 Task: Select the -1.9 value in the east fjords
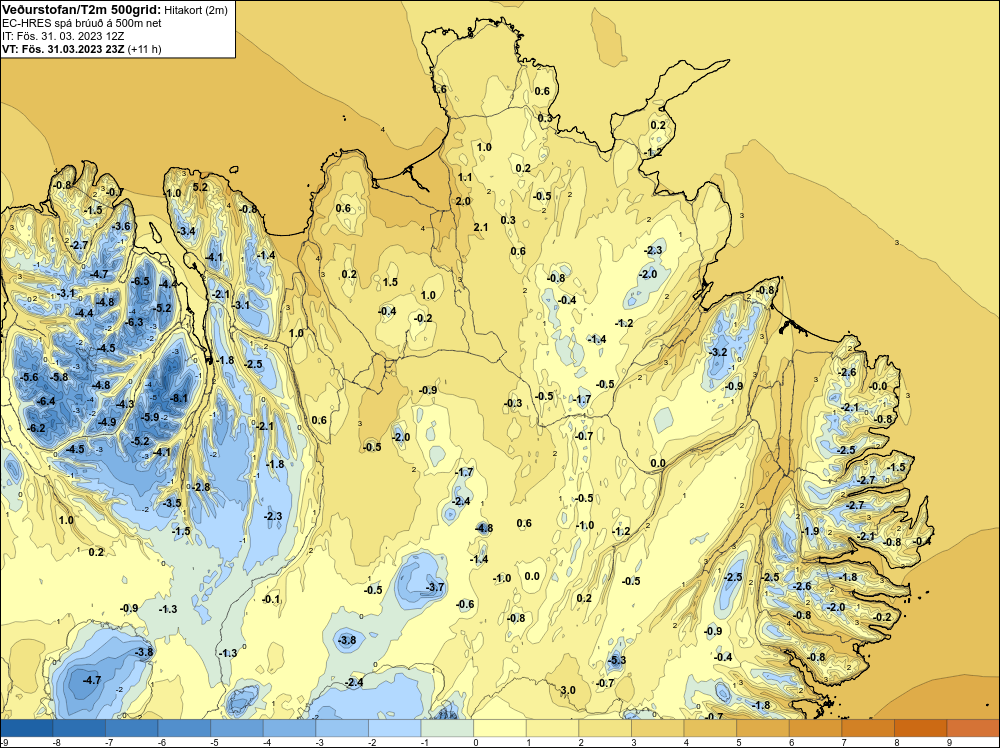click(x=810, y=531)
